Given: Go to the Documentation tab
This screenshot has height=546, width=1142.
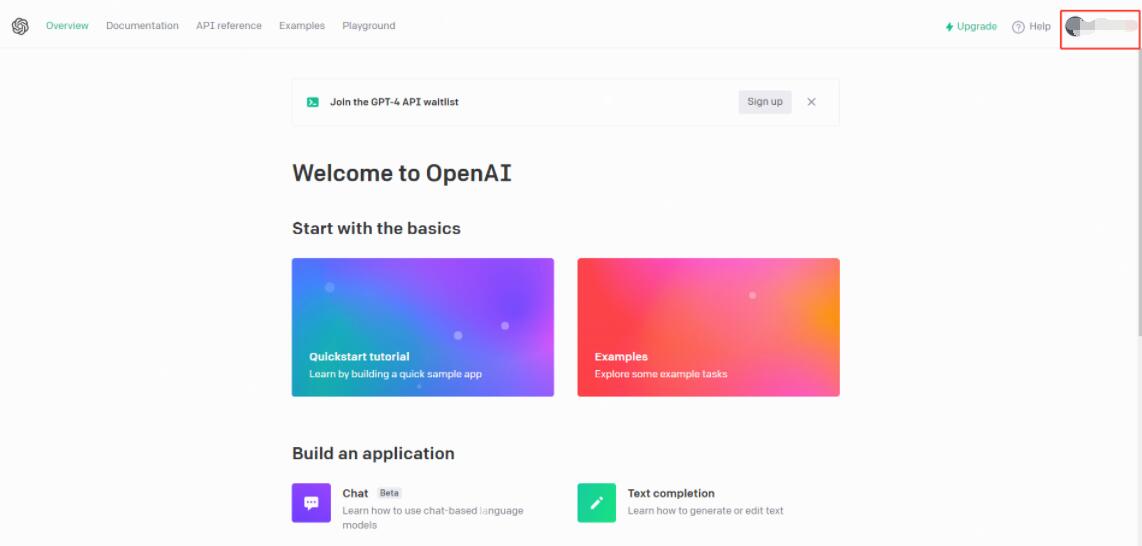Looking at the screenshot, I should pos(142,26).
